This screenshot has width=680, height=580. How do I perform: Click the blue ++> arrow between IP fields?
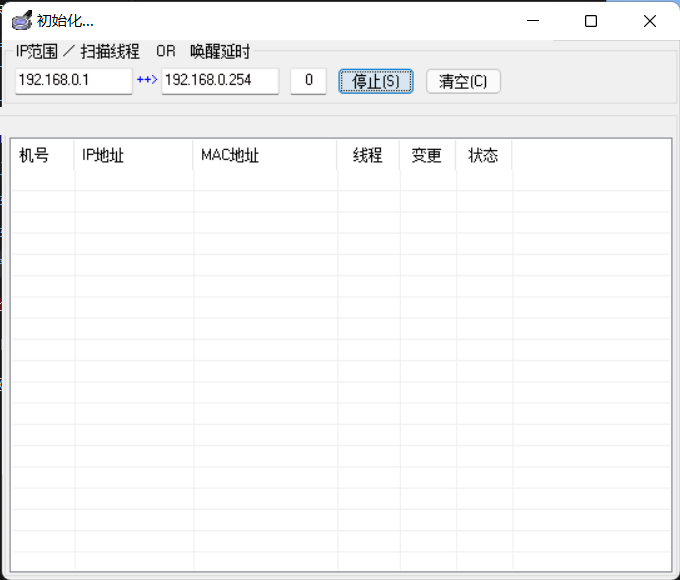click(147, 81)
